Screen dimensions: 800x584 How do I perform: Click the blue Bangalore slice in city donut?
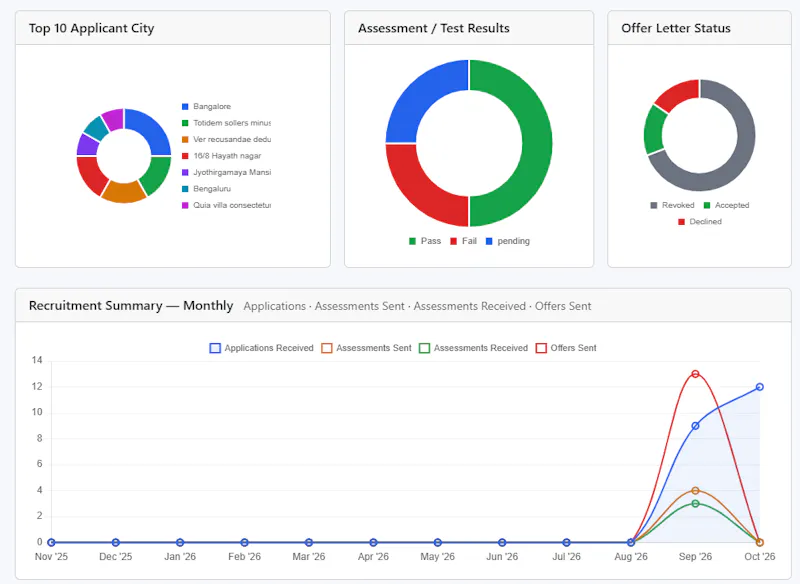[x=149, y=130]
